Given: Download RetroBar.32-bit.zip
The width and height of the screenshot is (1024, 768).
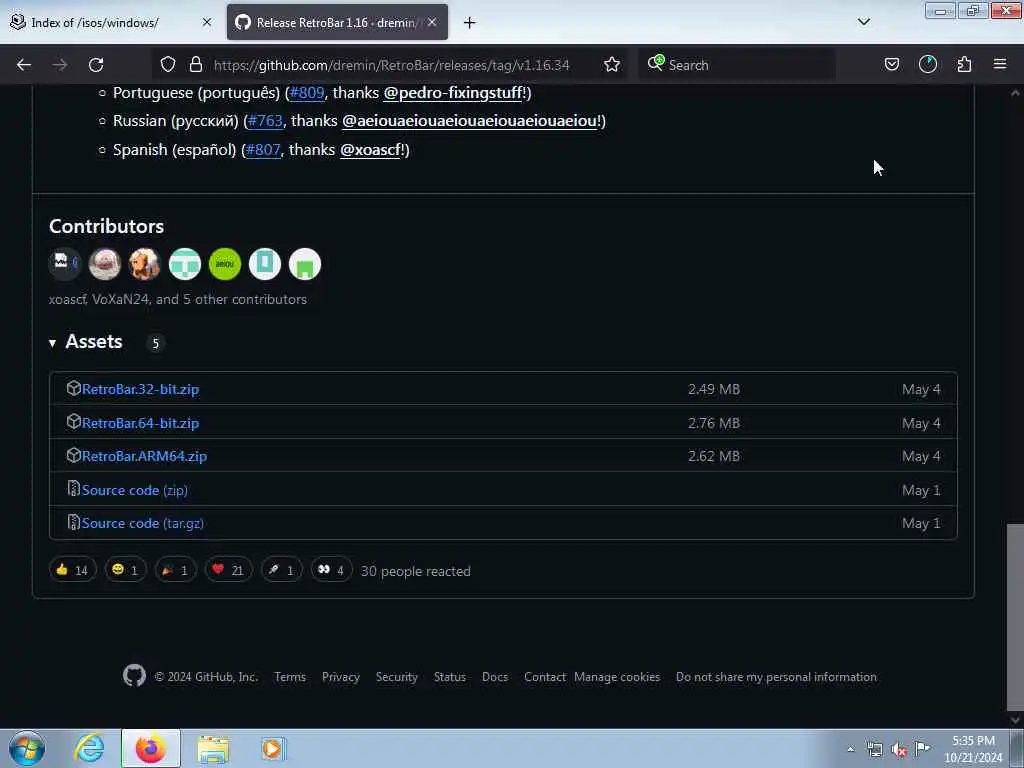Looking at the screenshot, I should (140, 389).
